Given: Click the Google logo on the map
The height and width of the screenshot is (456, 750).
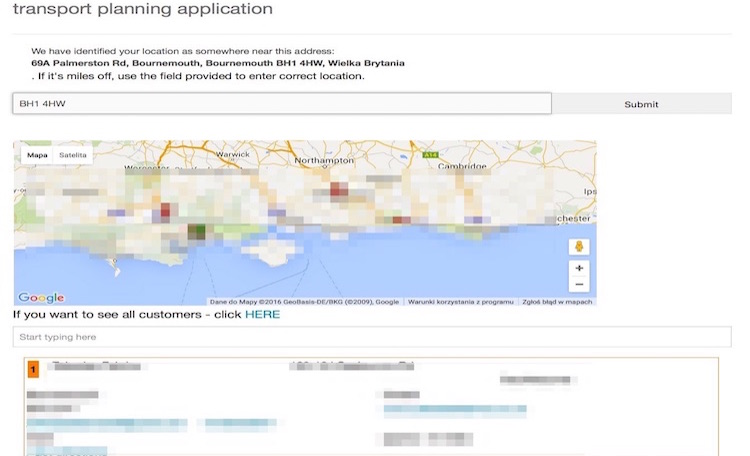Looking at the screenshot, I should click(41, 297).
